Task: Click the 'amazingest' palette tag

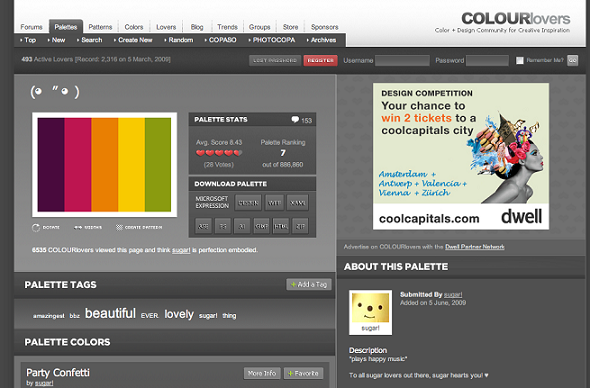Action: [49, 316]
